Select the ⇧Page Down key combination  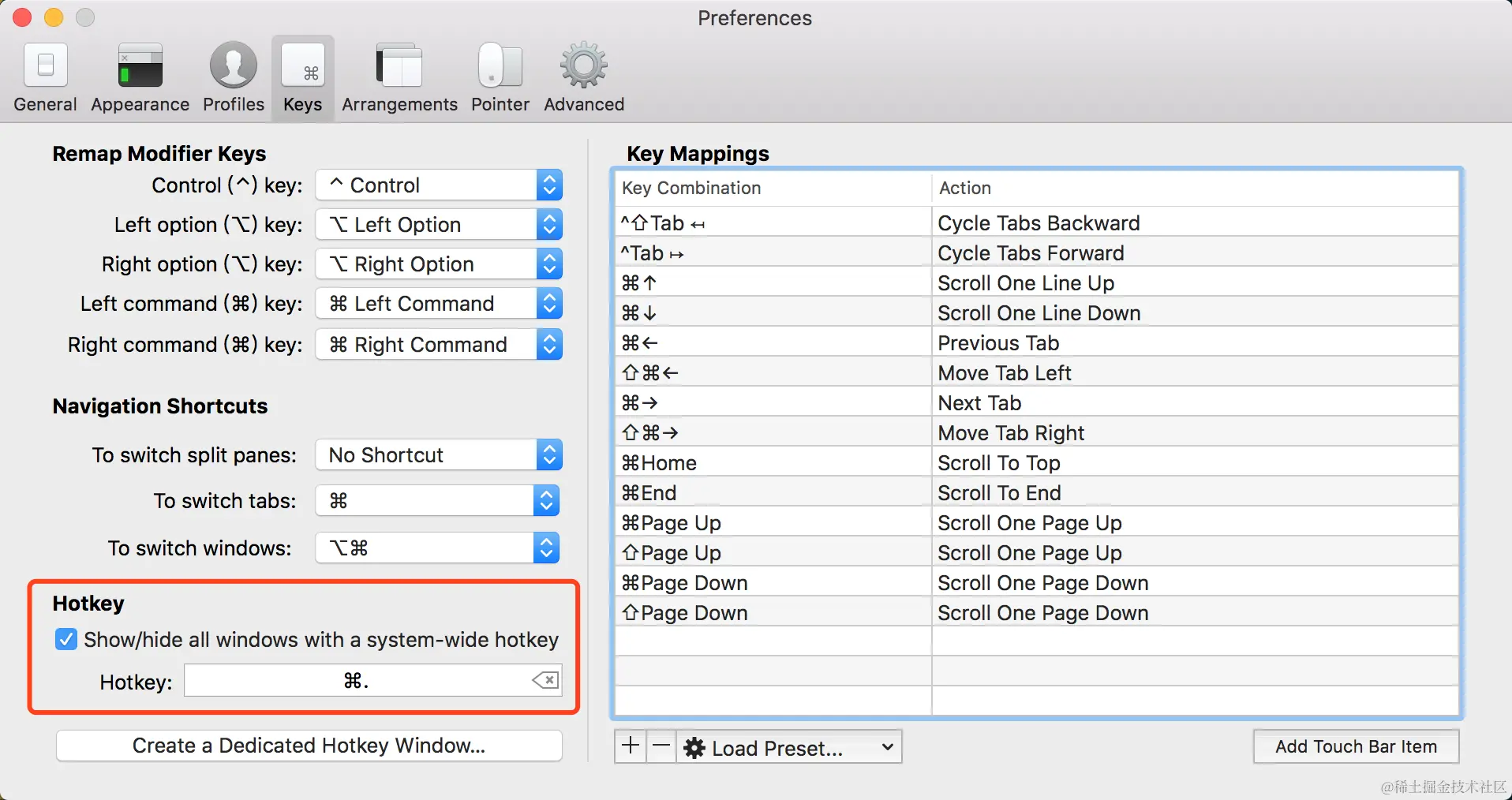[x=684, y=613]
